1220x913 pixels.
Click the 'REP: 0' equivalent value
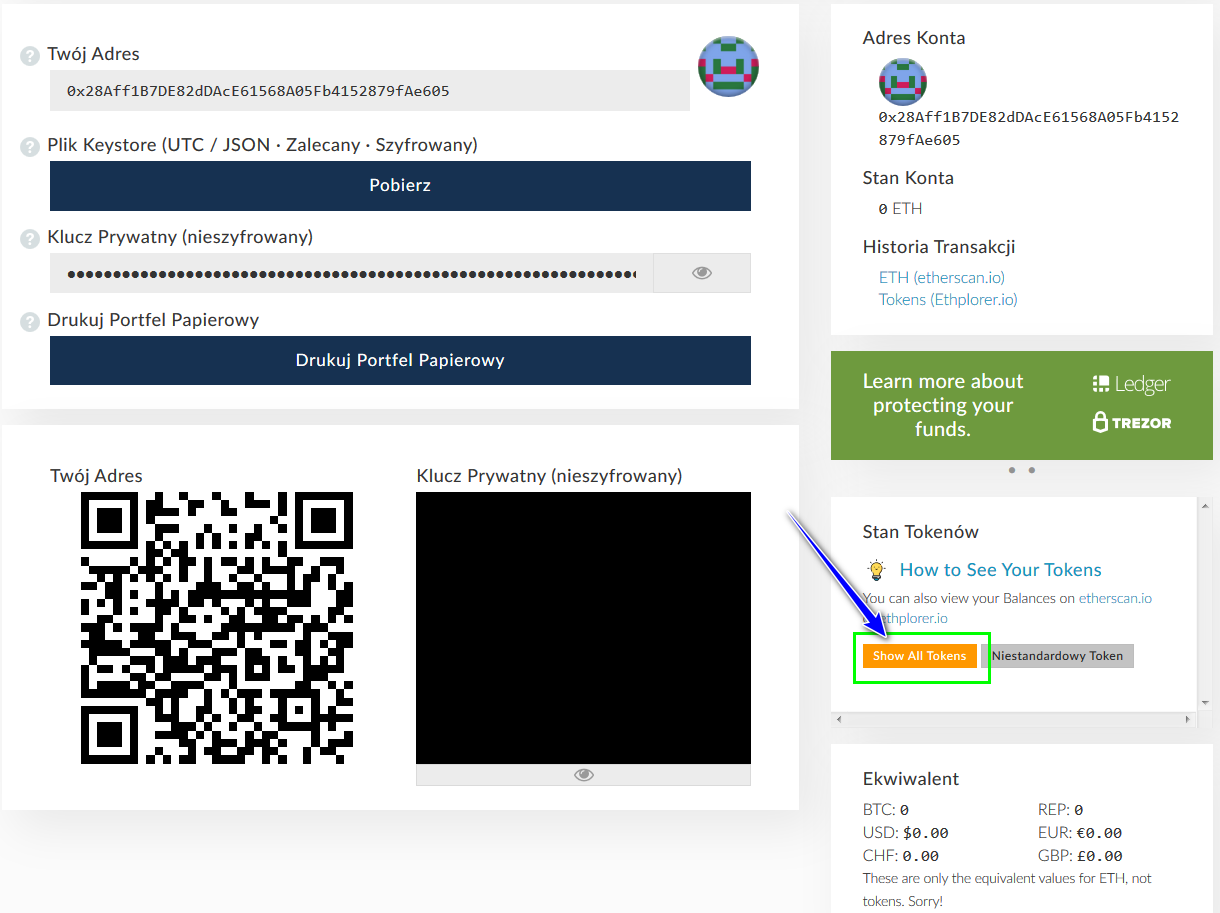point(1061,809)
